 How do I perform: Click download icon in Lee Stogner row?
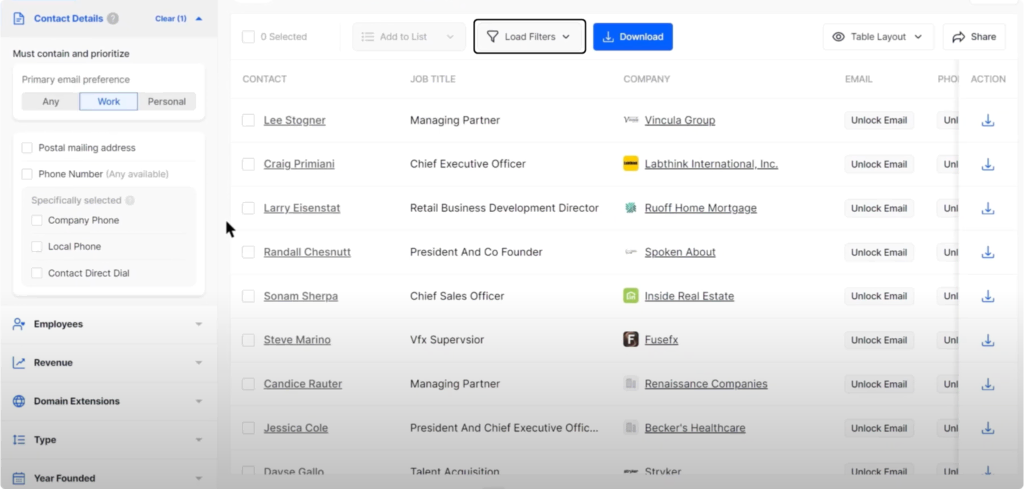click(987, 121)
